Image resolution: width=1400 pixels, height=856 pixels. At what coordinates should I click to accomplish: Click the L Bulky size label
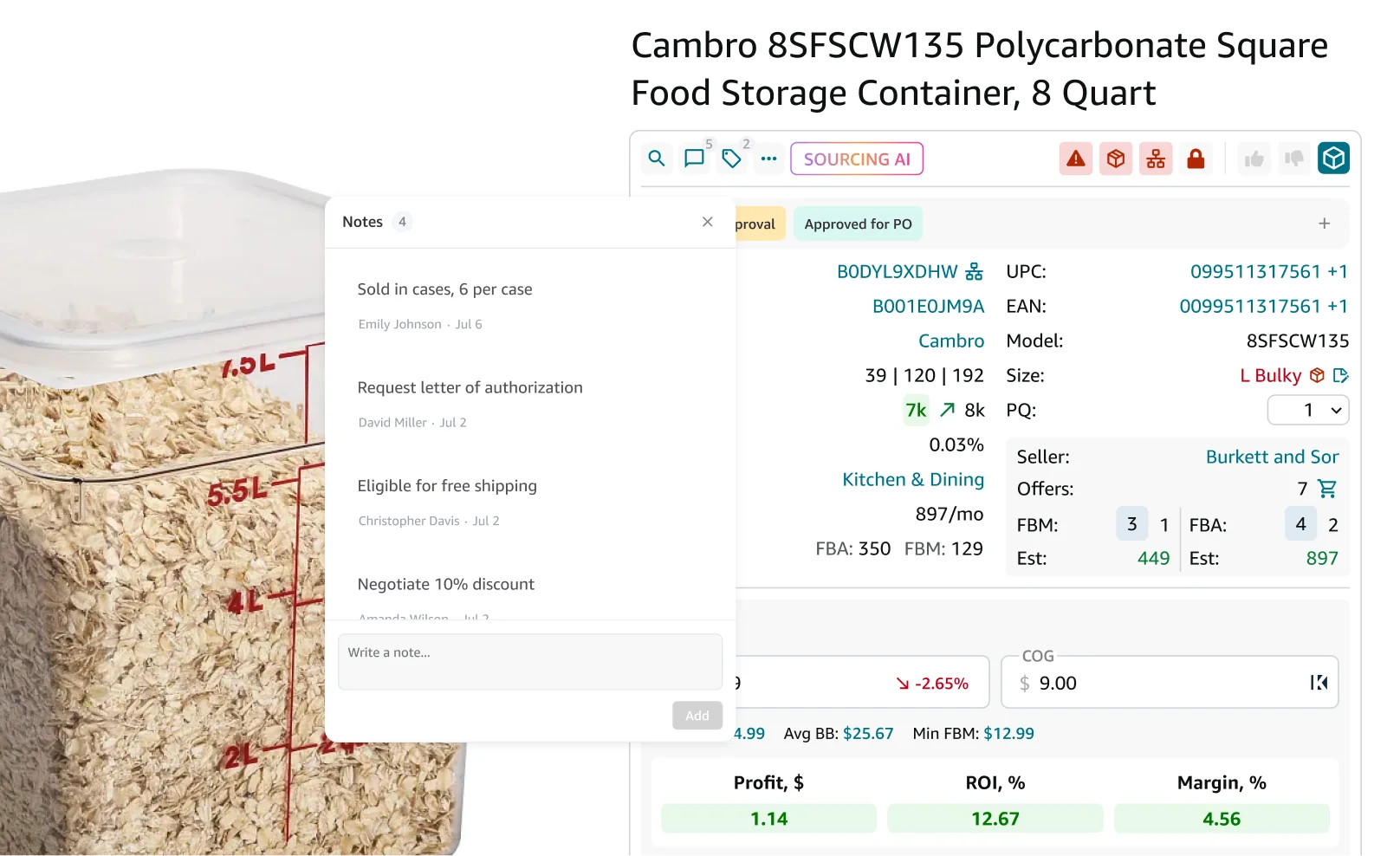point(1270,376)
